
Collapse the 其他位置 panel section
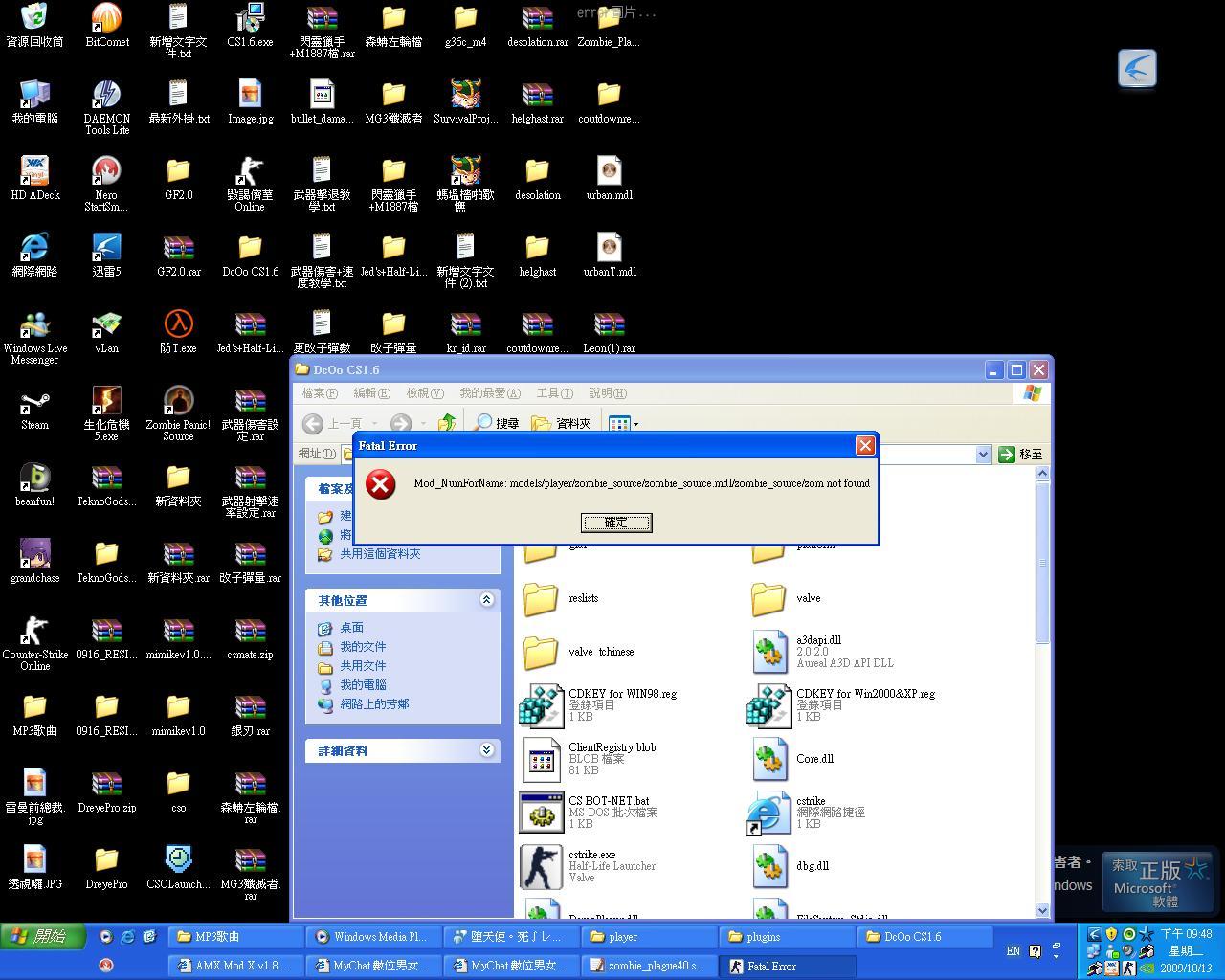pos(486,600)
